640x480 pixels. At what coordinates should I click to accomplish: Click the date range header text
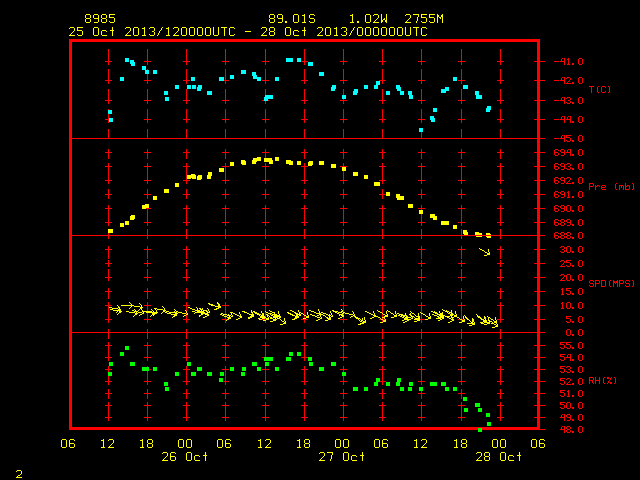(248, 32)
